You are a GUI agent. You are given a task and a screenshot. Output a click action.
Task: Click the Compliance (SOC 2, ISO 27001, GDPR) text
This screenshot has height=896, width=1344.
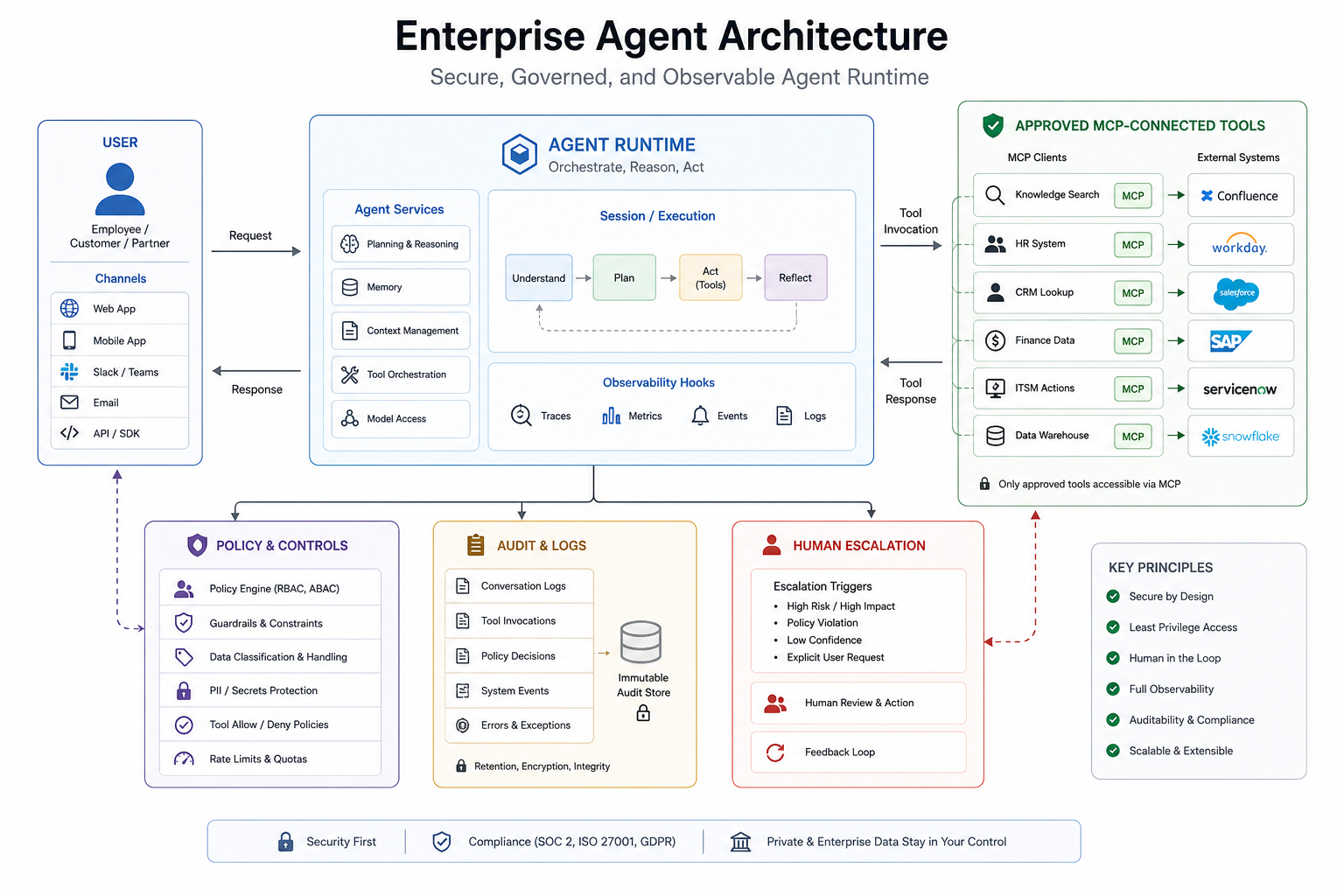coord(571,842)
